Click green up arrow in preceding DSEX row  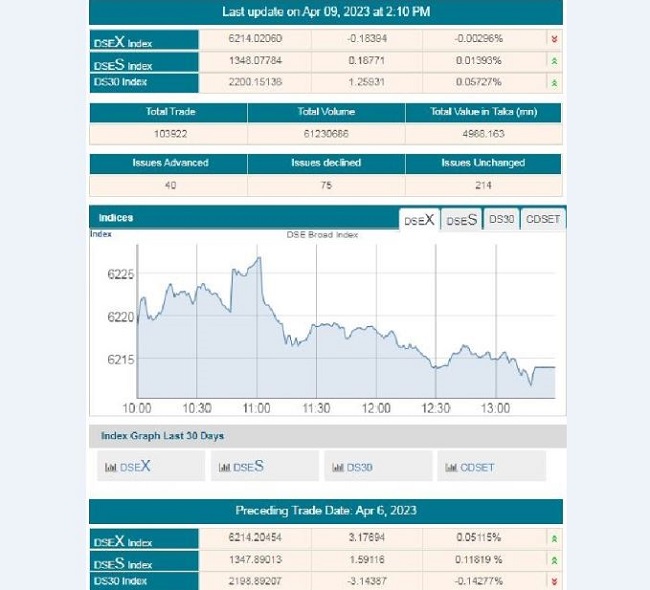pyautogui.click(x=554, y=539)
